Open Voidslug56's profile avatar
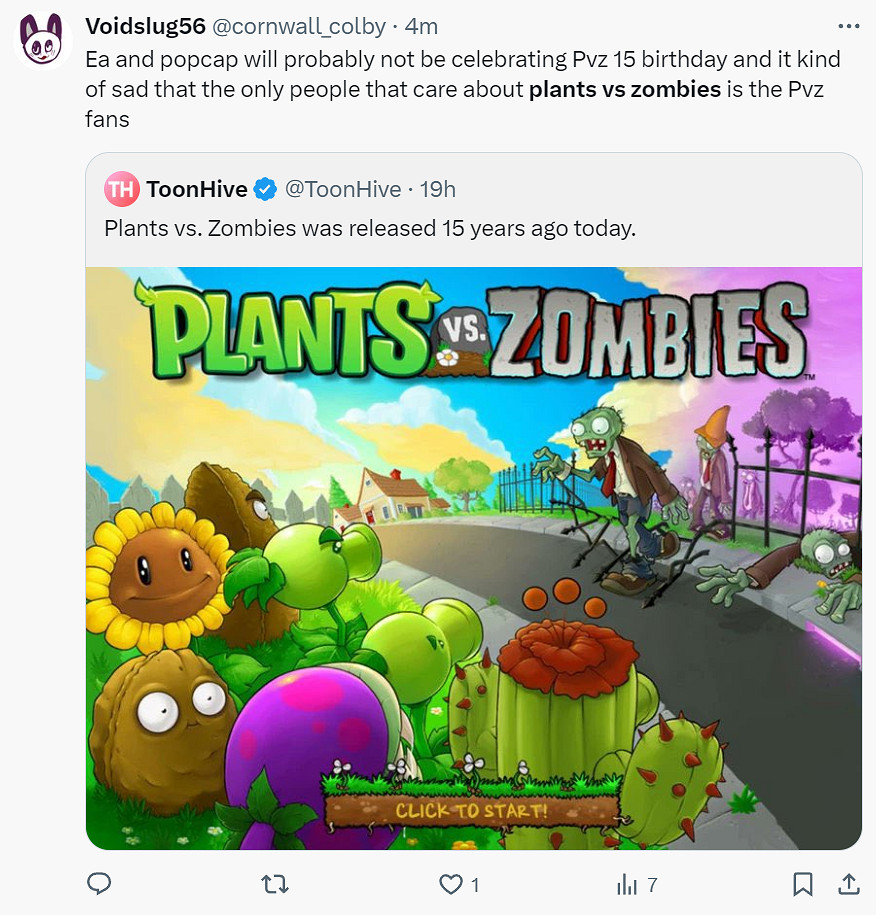The height and width of the screenshot is (915, 876). pyautogui.click(x=40, y=40)
